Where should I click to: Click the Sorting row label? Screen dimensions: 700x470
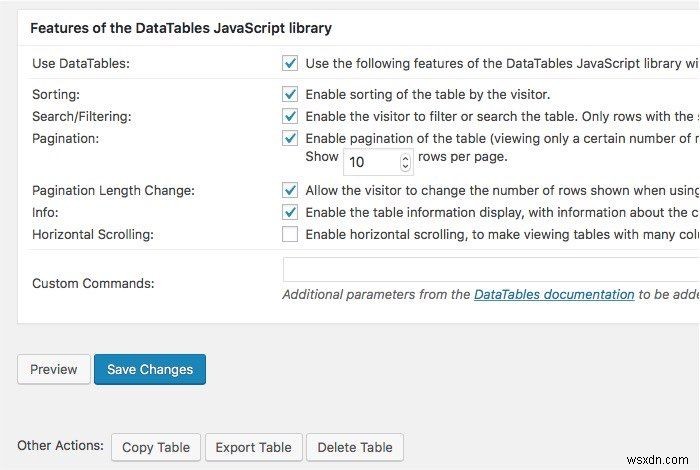click(56, 94)
